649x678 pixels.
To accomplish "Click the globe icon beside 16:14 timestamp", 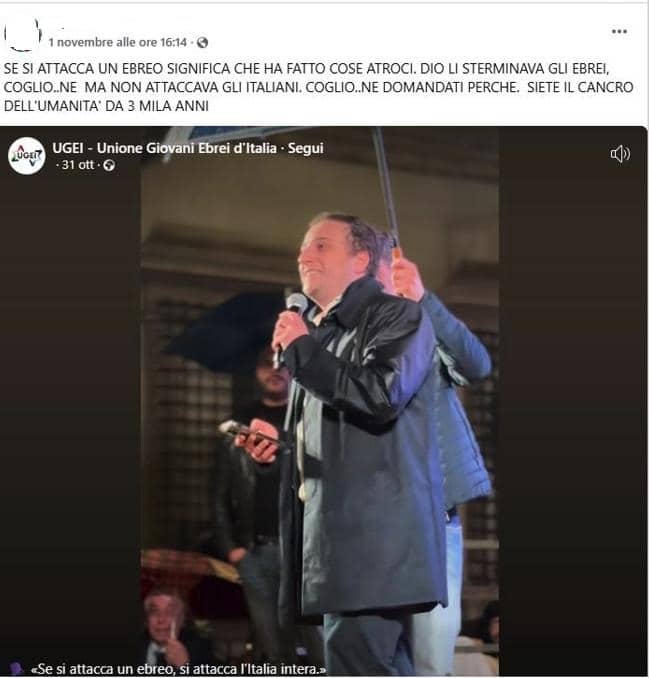I will (202, 42).
